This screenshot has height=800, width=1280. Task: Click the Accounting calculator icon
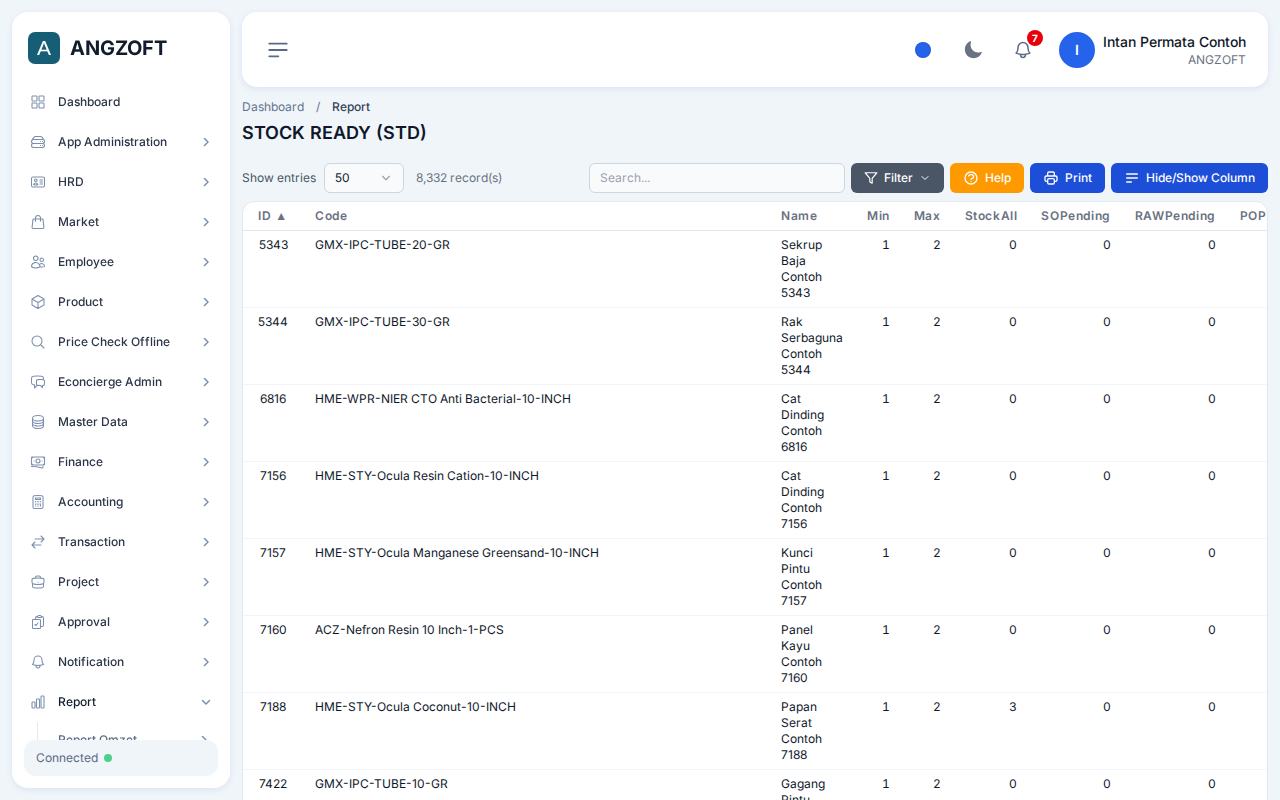pyautogui.click(x=38, y=502)
